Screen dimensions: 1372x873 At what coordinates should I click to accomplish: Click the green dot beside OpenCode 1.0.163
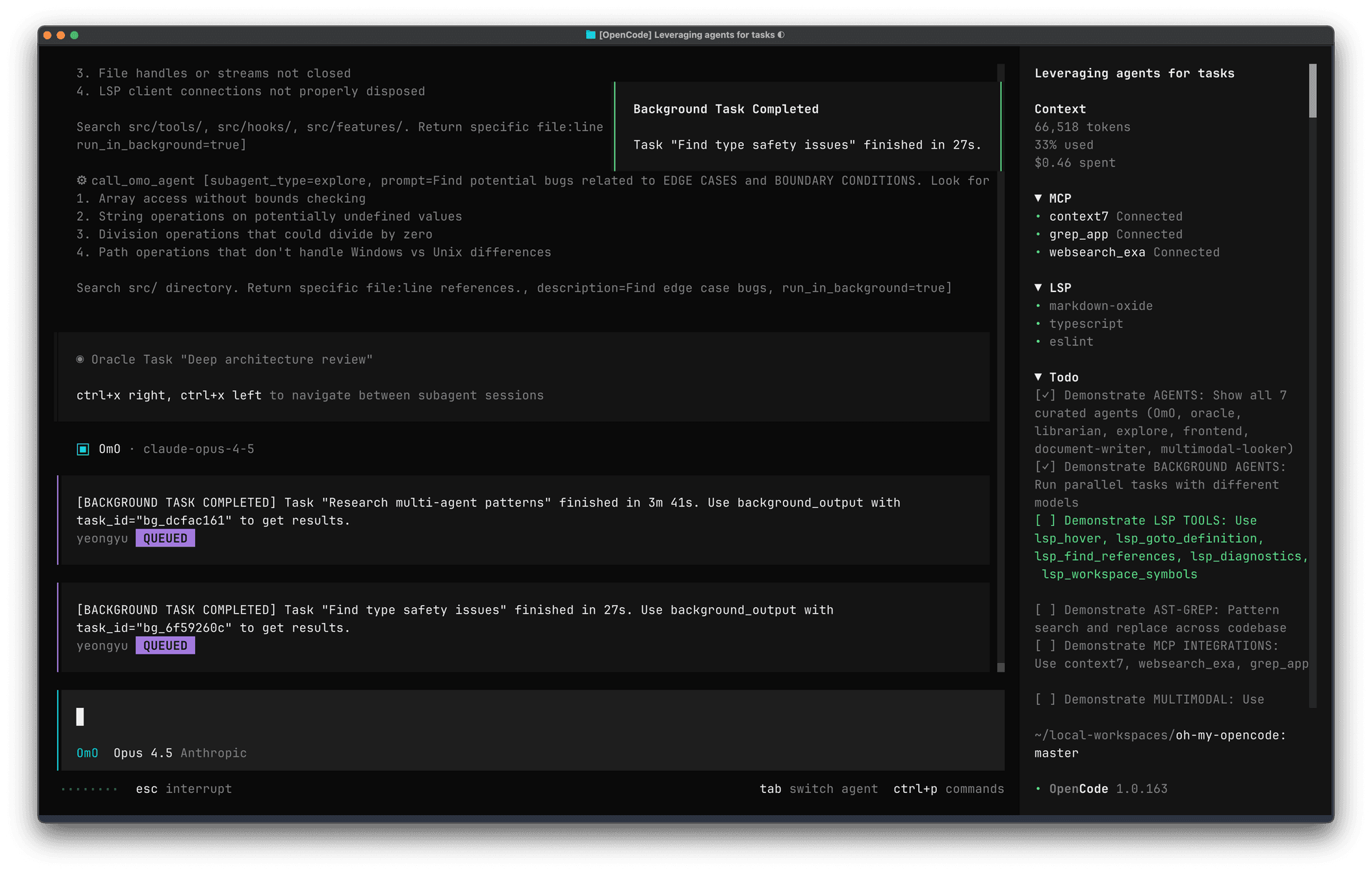(x=1038, y=789)
